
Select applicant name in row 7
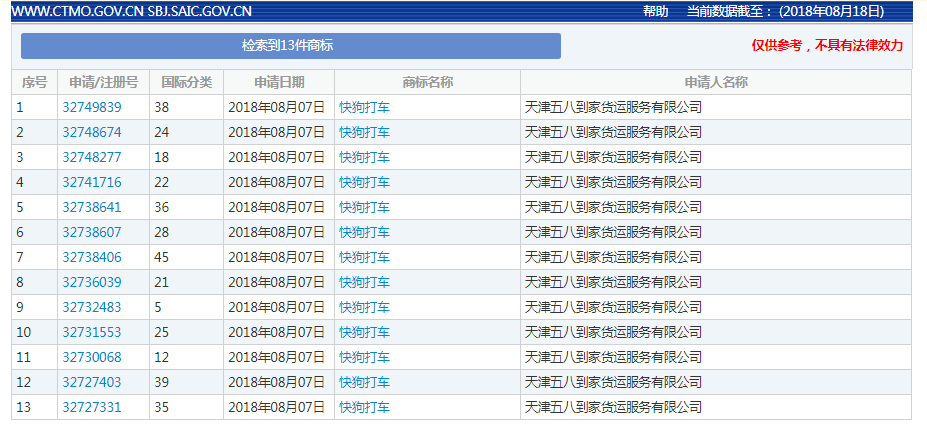(x=613, y=257)
